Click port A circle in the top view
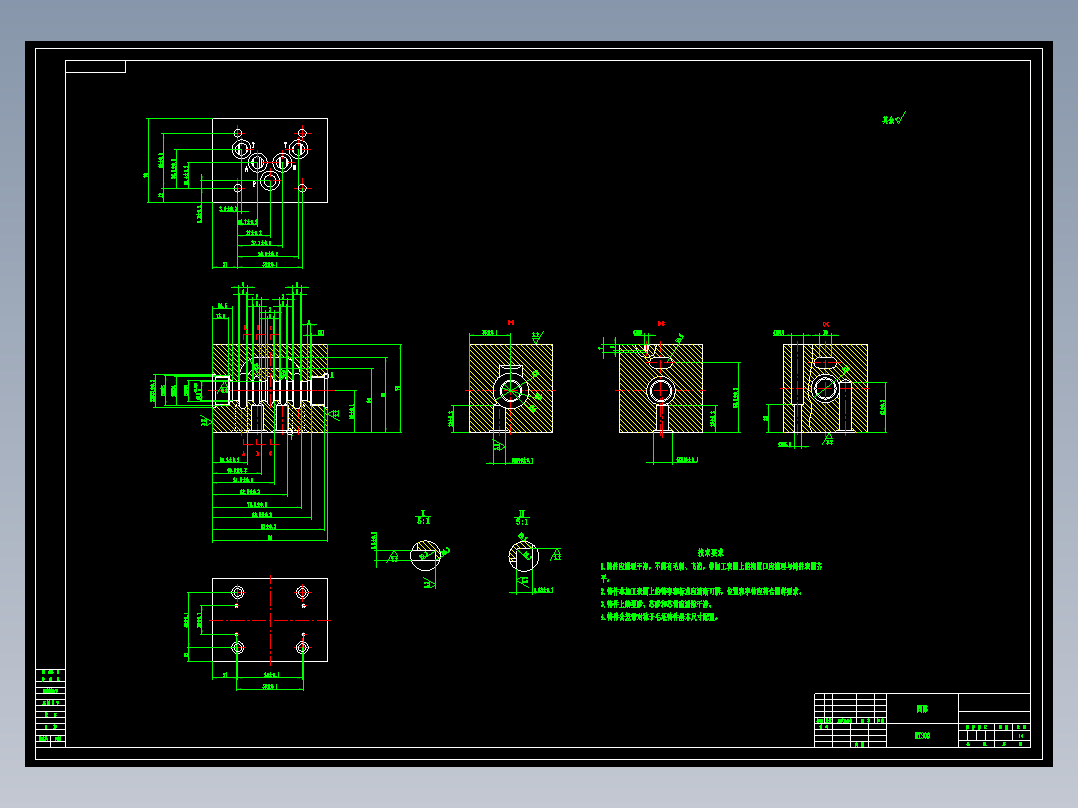 tap(257, 163)
